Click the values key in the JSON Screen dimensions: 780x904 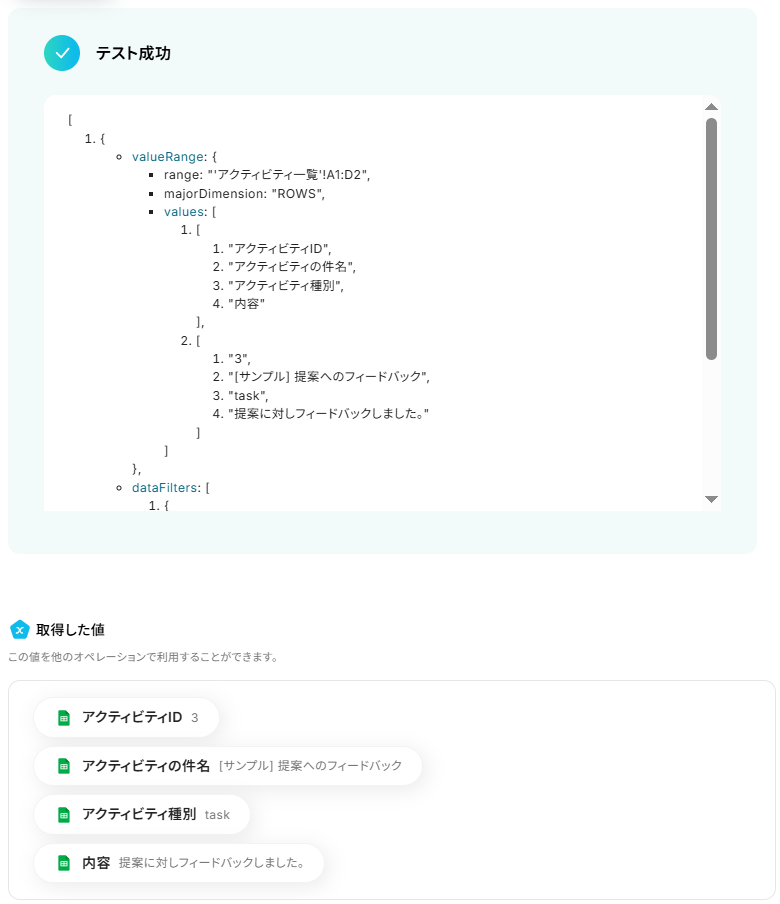pos(184,212)
